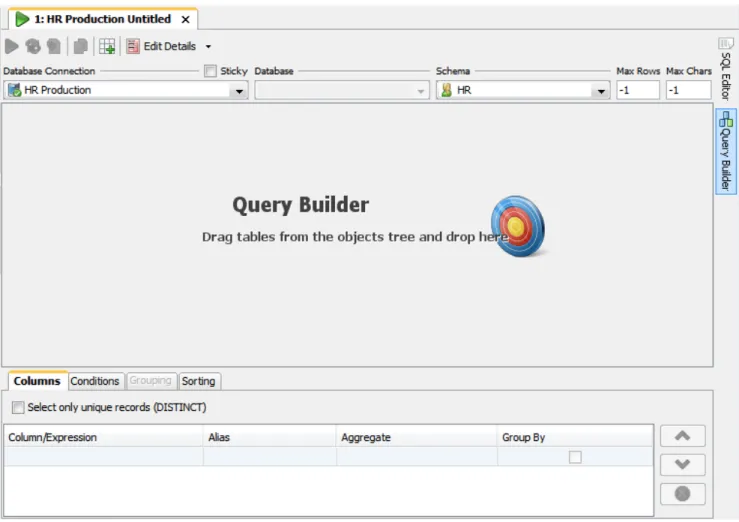Click the empty Alias cell
The width and height of the screenshot is (739, 522).
click(270, 457)
